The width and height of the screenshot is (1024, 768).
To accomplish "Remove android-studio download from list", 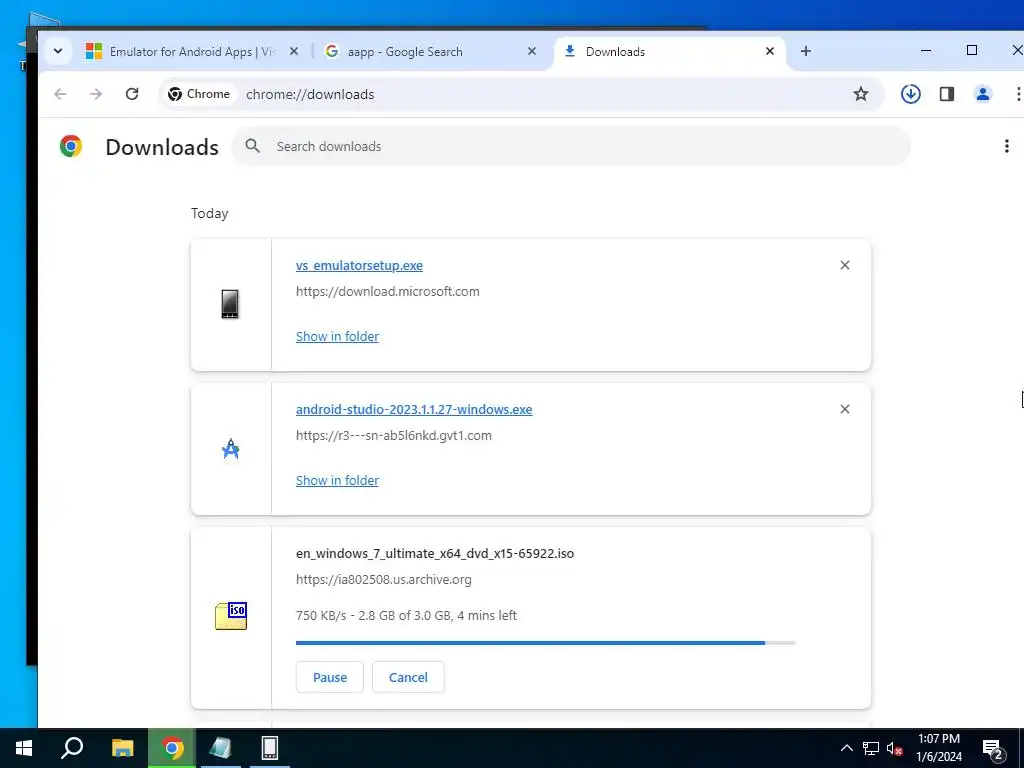I will pos(844,409).
